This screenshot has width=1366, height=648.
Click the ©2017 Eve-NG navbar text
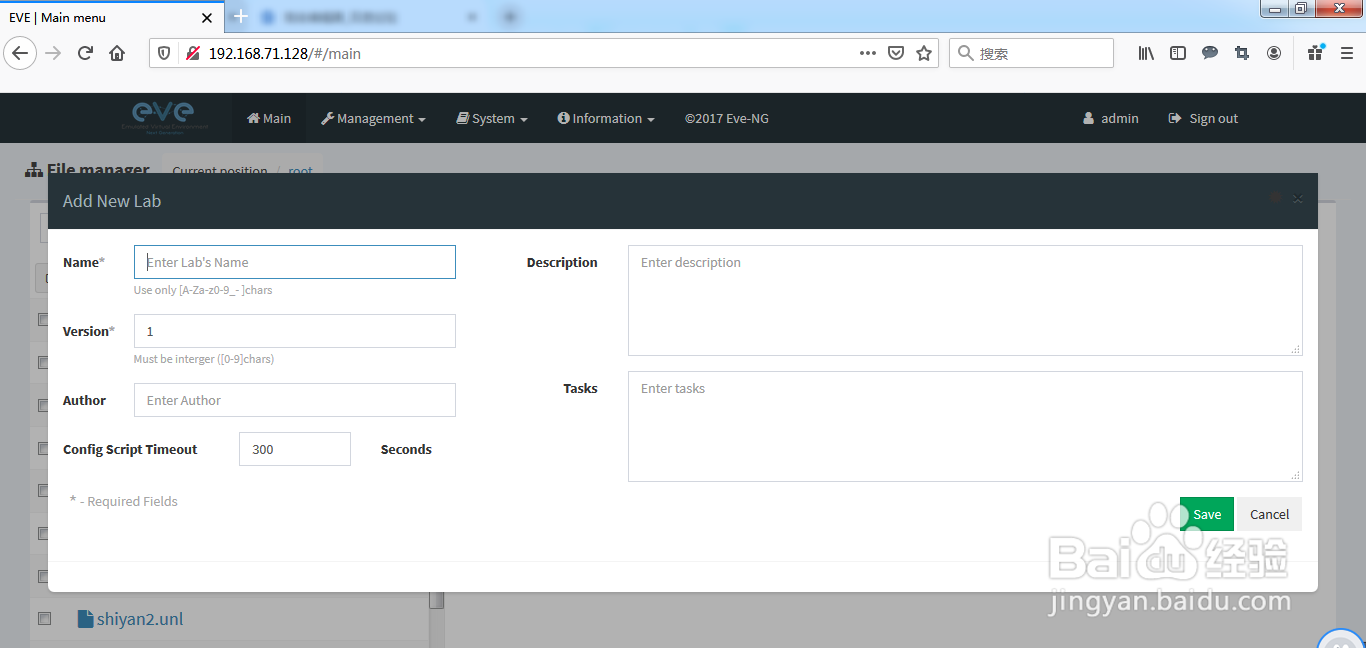727,118
